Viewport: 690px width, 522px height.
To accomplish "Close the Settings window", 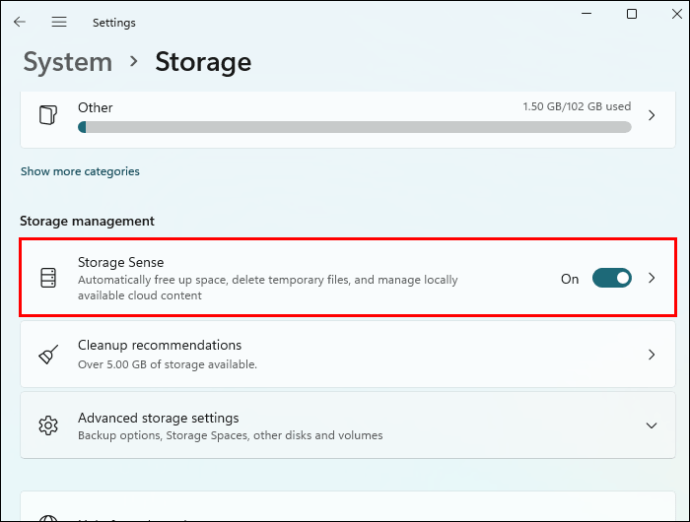I will (x=678, y=14).
